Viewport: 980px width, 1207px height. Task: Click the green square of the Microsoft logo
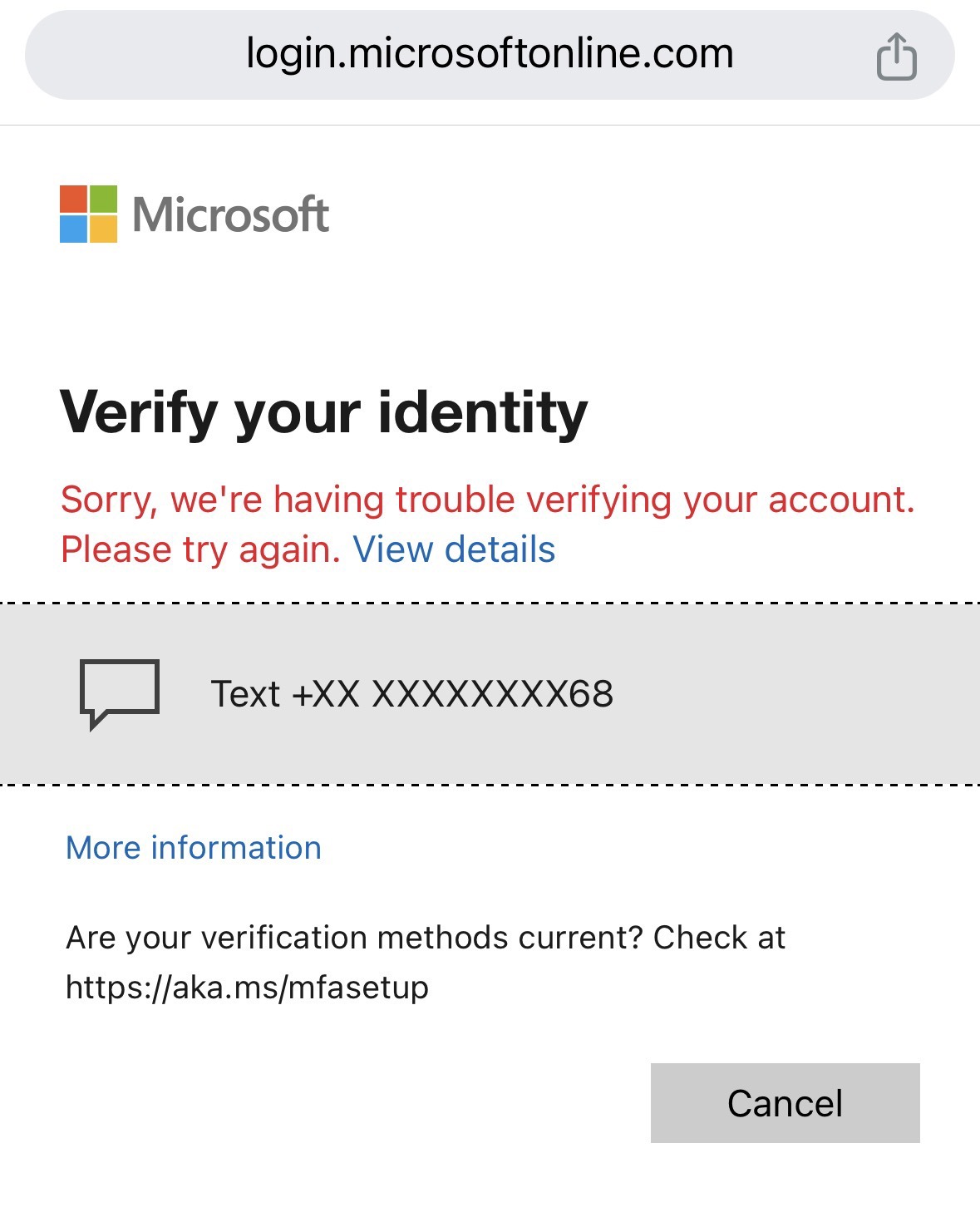point(103,199)
